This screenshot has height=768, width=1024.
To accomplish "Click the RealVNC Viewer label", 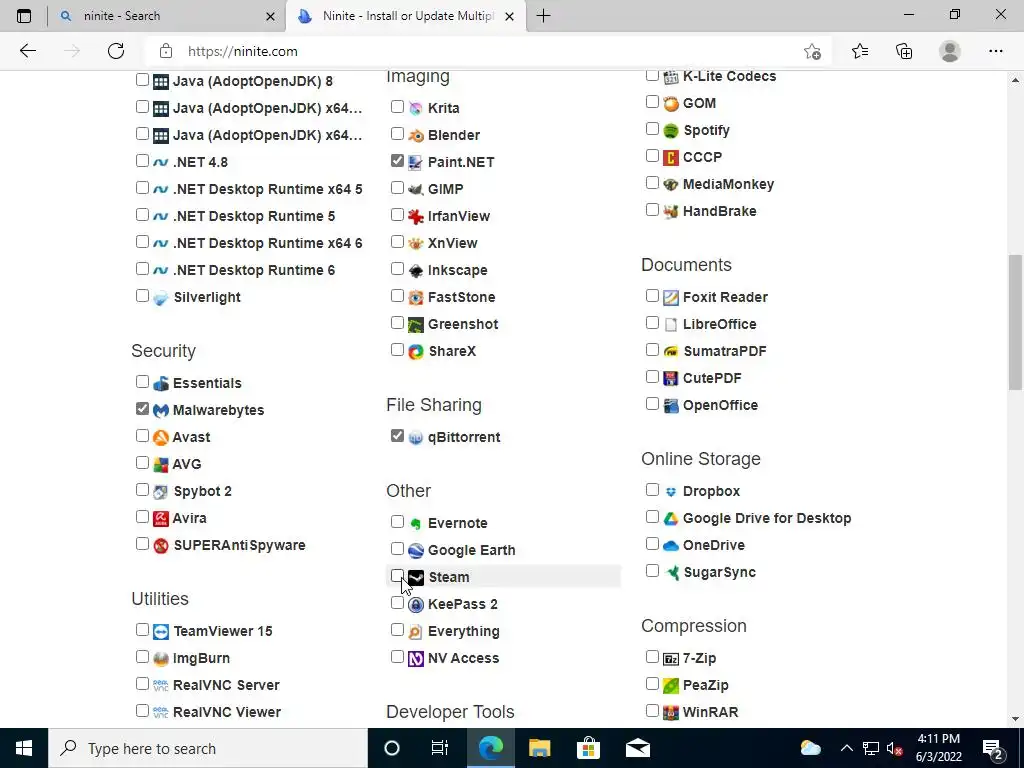I will [x=227, y=712].
